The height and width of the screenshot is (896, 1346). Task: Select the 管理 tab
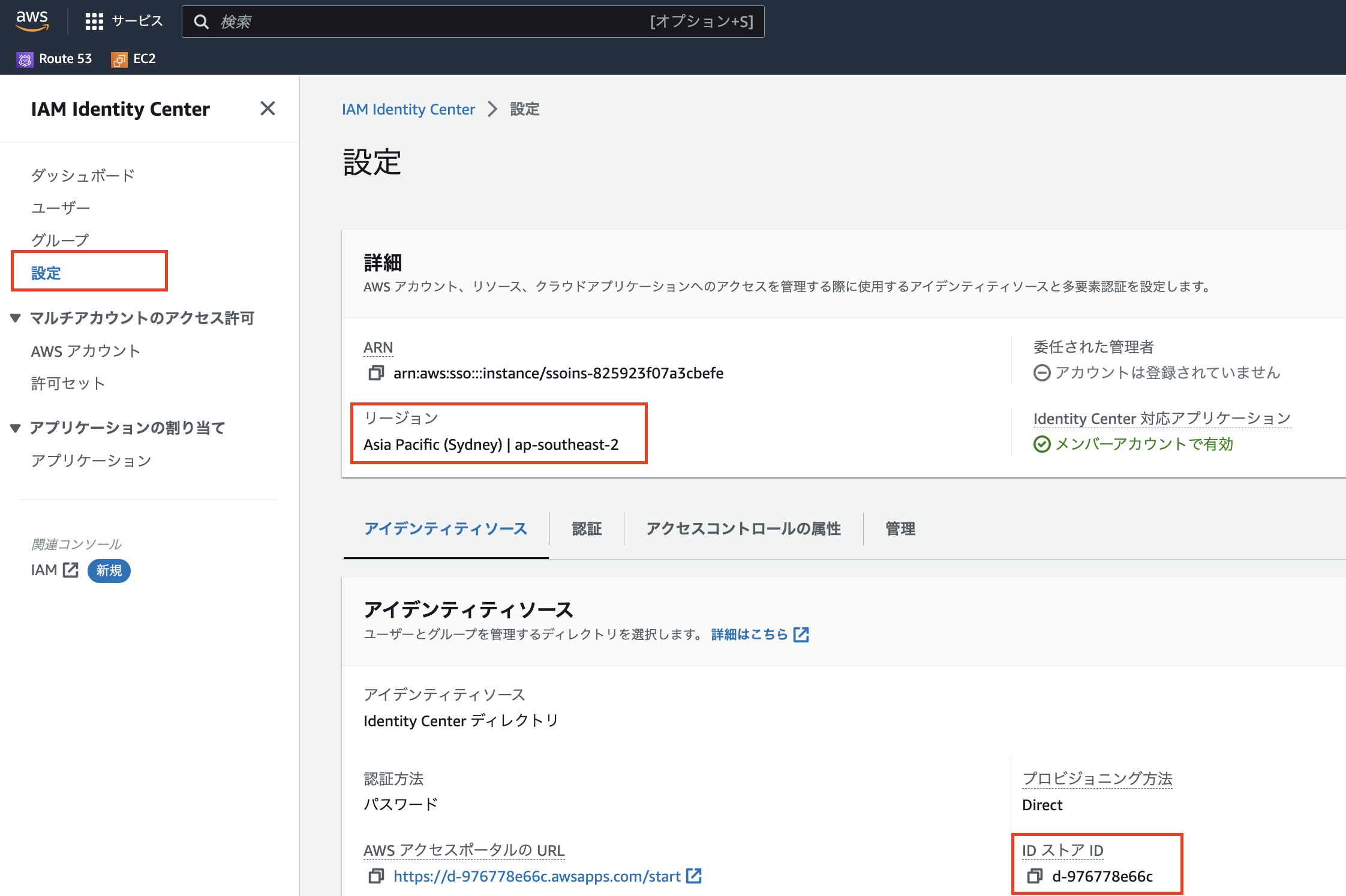point(900,528)
